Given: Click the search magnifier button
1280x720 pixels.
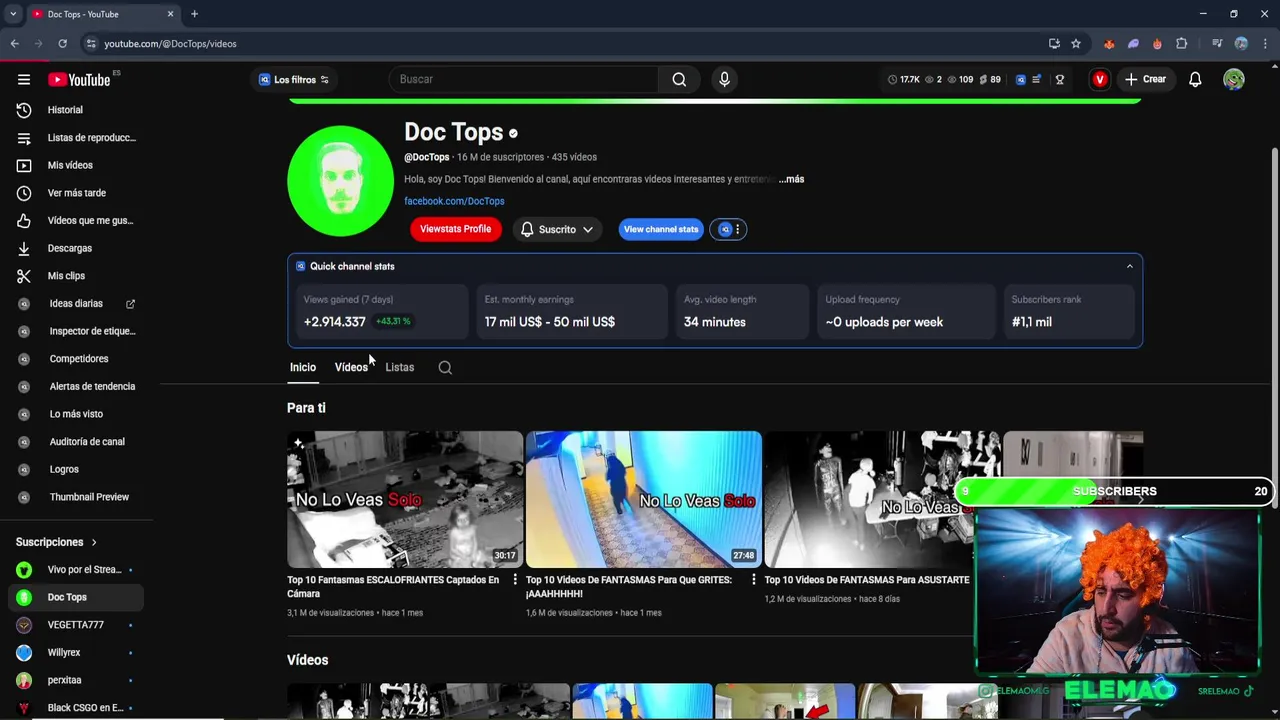Looking at the screenshot, I should (679, 80).
